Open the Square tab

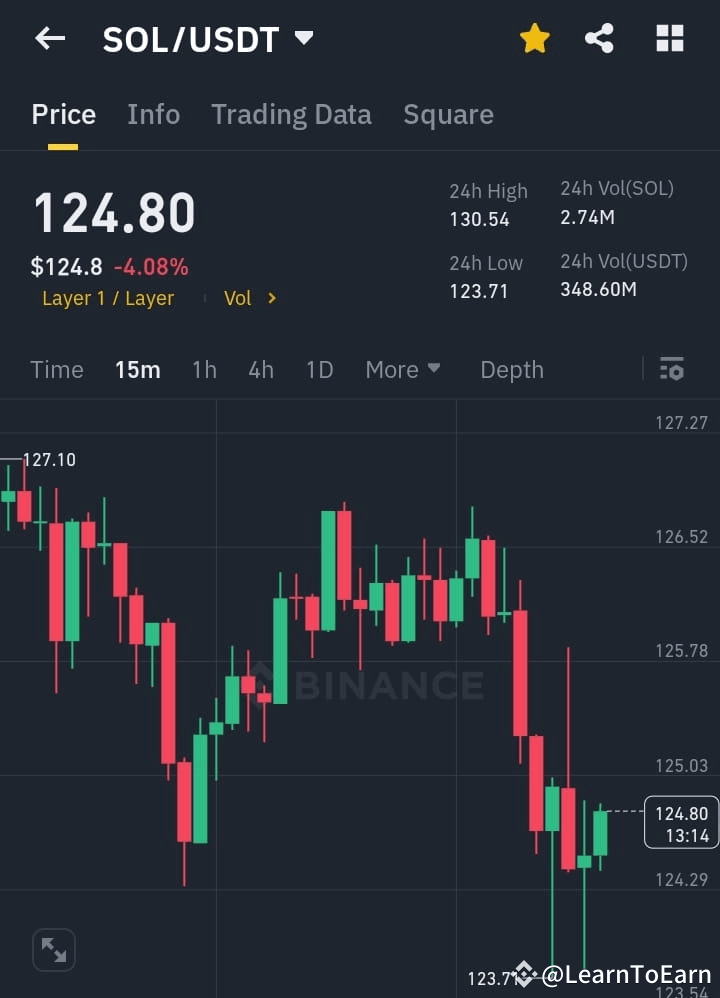click(x=448, y=114)
